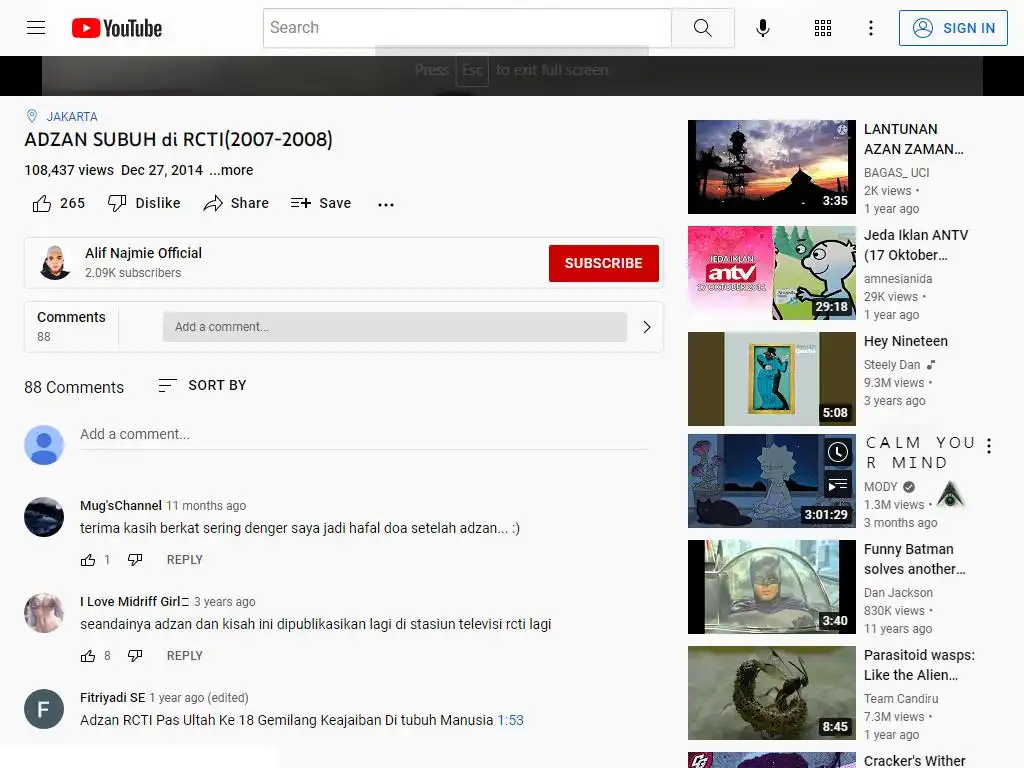Open Parasitoid wasps video thumbnail

(771, 693)
